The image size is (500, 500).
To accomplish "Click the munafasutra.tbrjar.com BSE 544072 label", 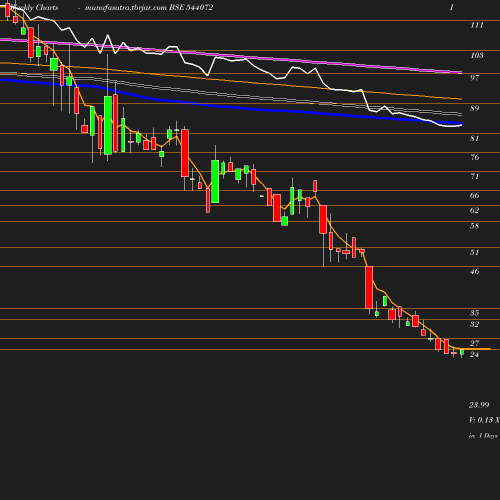I will click(149, 8).
